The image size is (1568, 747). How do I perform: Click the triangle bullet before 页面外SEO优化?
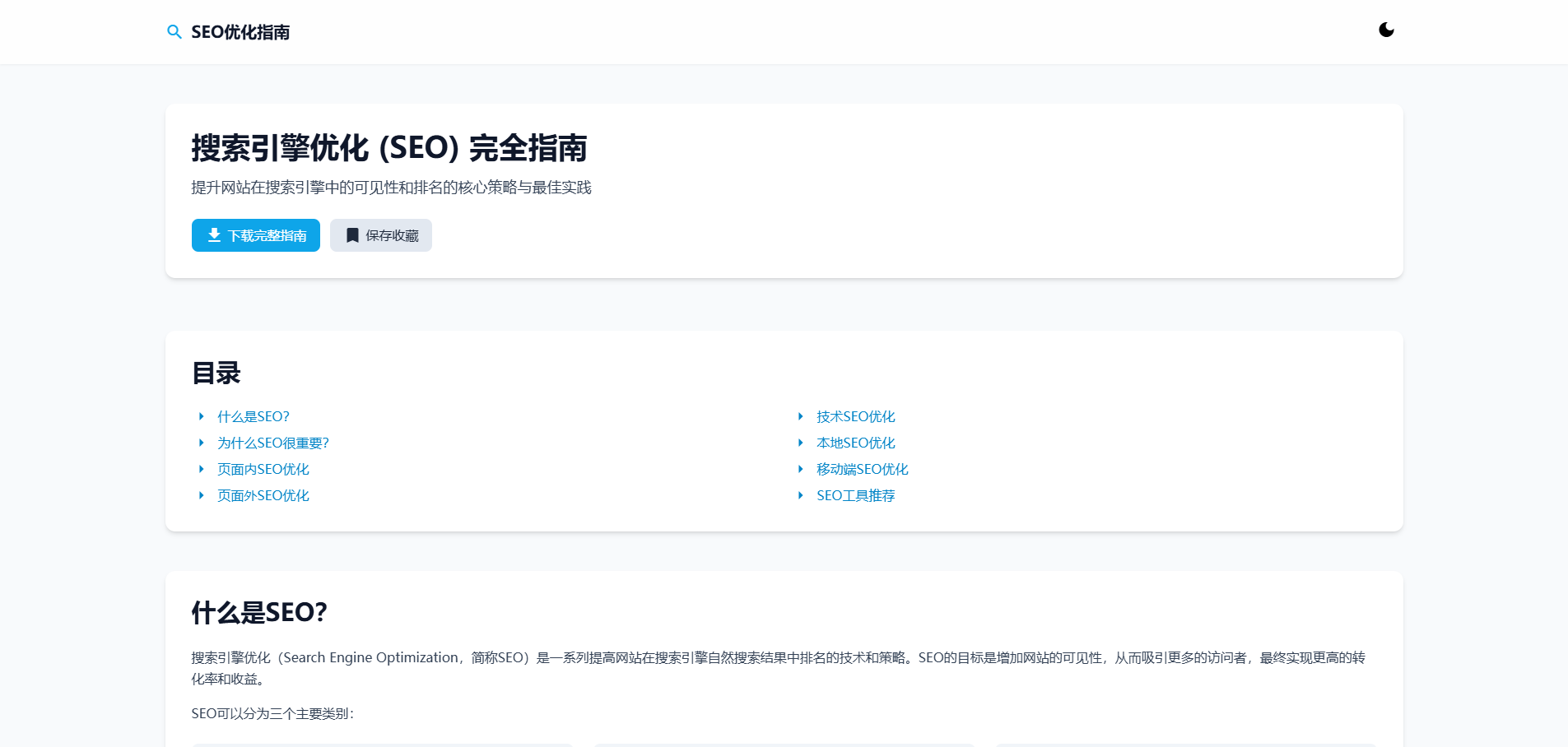pos(201,496)
